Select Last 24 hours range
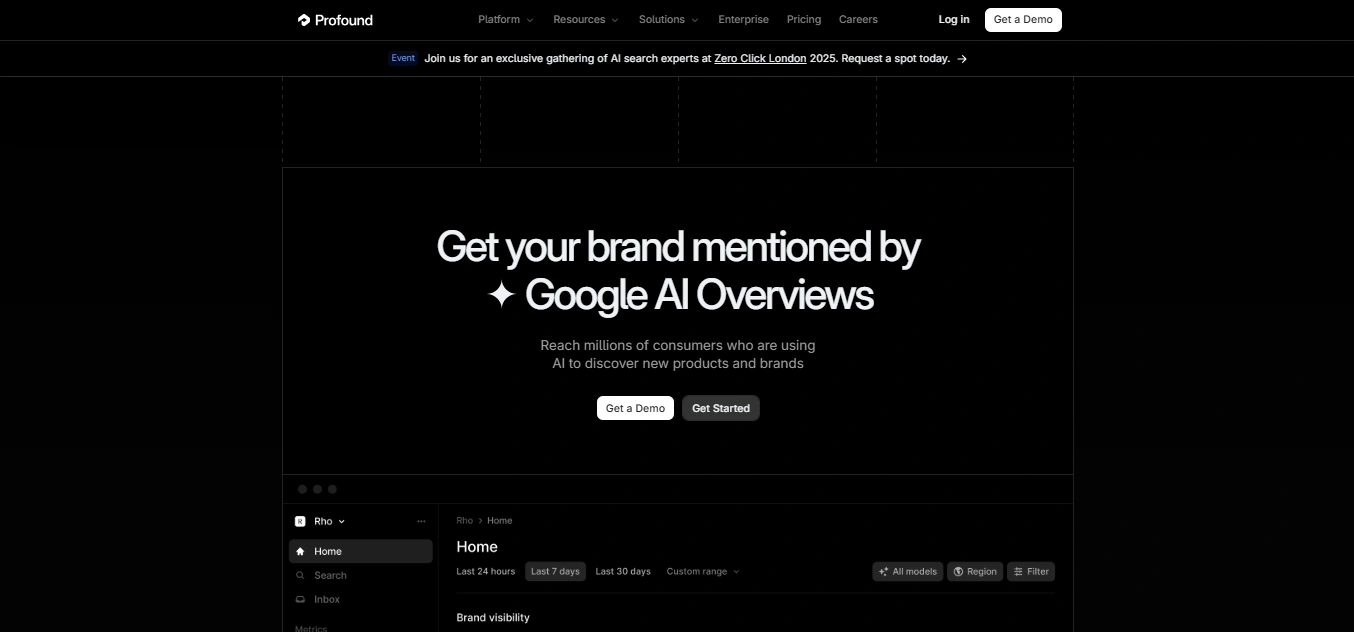The width and height of the screenshot is (1354, 632). pos(486,571)
